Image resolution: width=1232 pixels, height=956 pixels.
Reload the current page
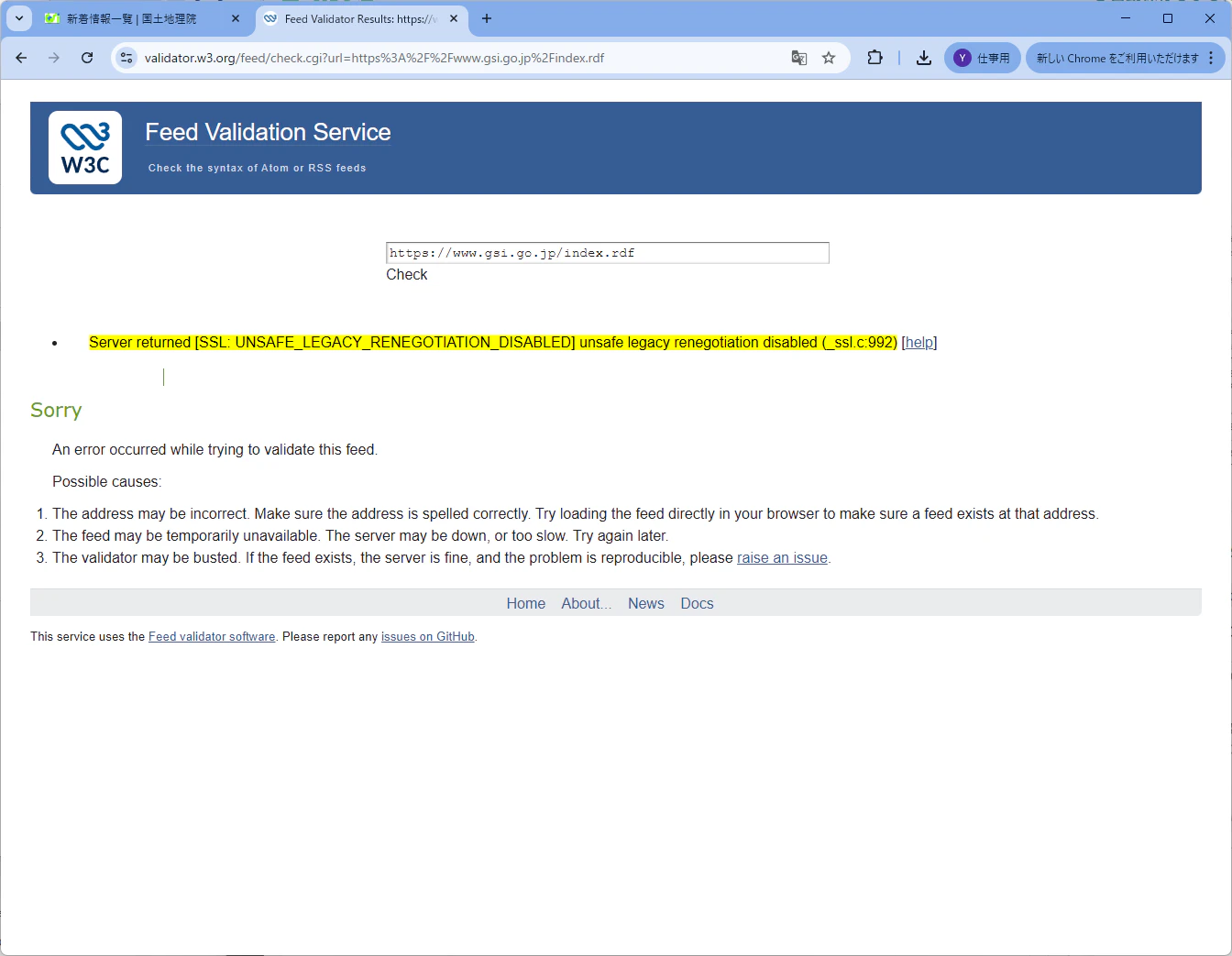click(x=87, y=58)
